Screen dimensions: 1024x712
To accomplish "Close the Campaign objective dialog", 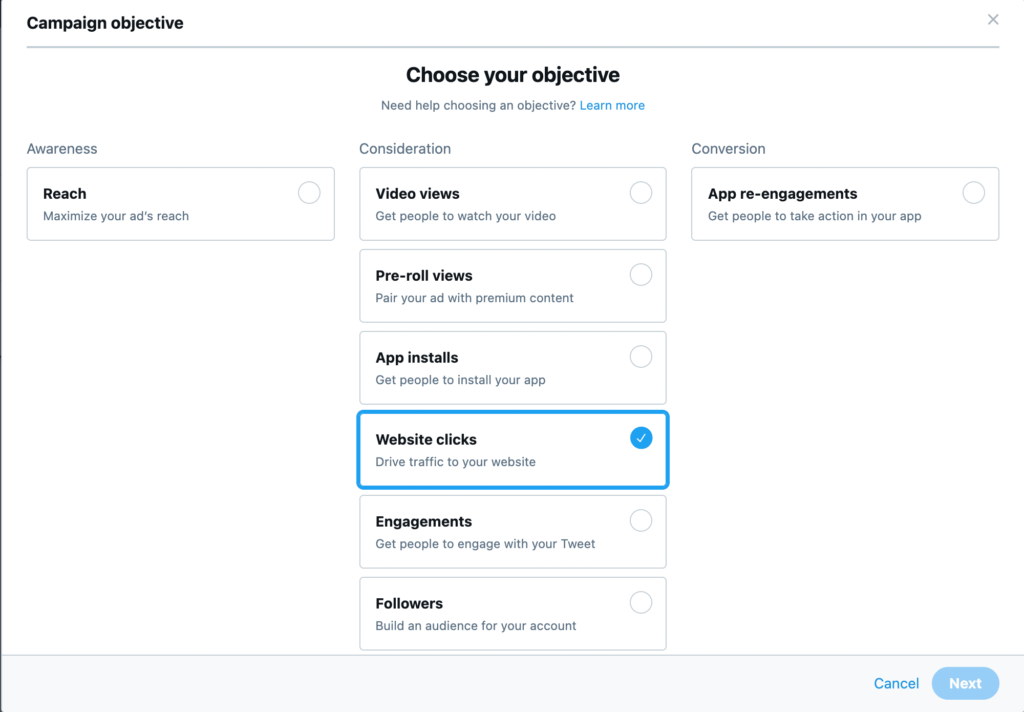I will 993,20.
